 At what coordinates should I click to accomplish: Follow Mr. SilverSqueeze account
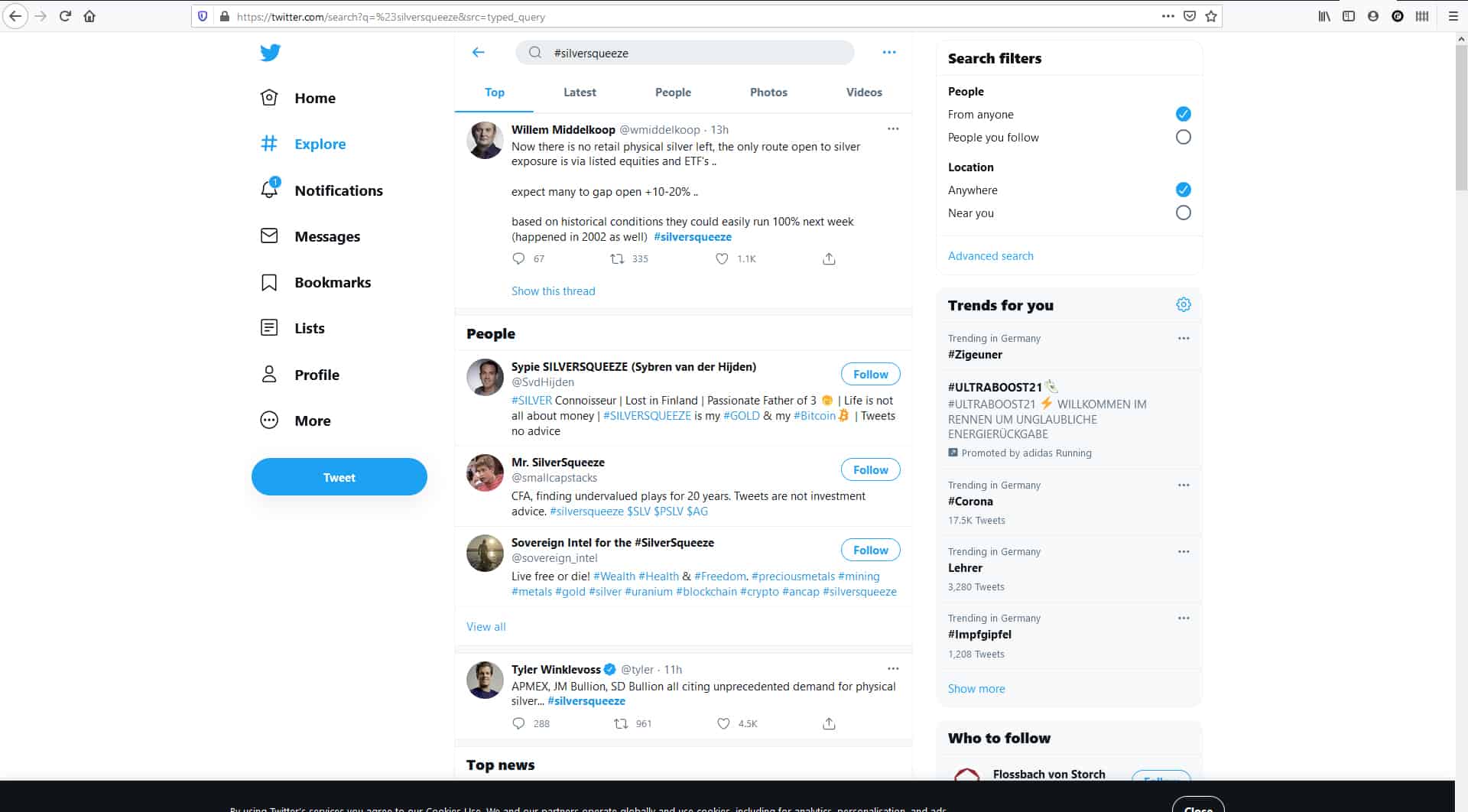coord(870,469)
